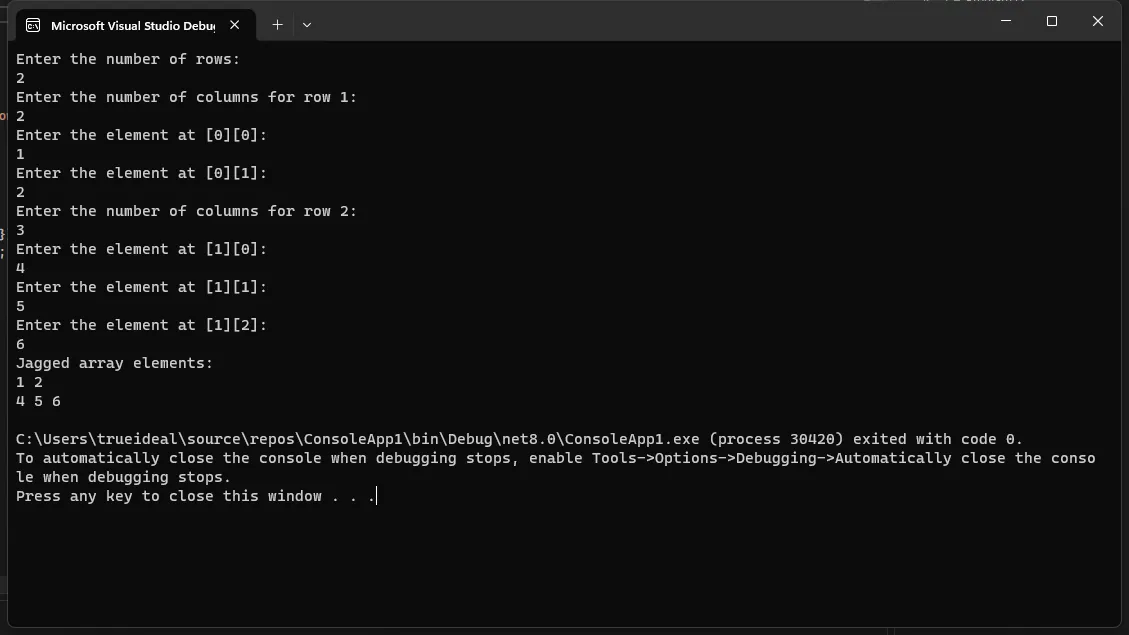Open a new terminal tab with plus icon
The height and width of the screenshot is (635, 1129).
(x=277, y=24)
